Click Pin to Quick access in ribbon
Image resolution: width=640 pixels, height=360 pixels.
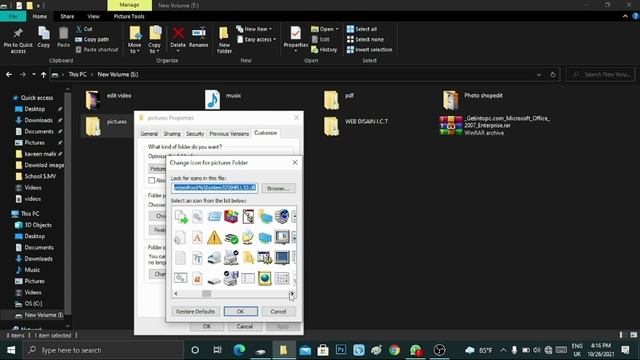(18, 40)
